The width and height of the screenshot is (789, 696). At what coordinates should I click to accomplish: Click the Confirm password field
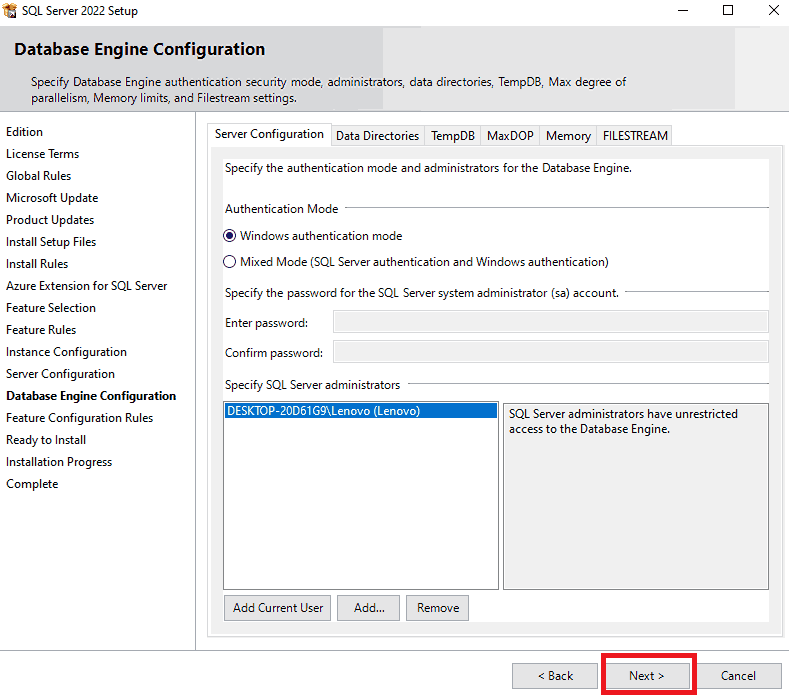click(x=550, y=352)
